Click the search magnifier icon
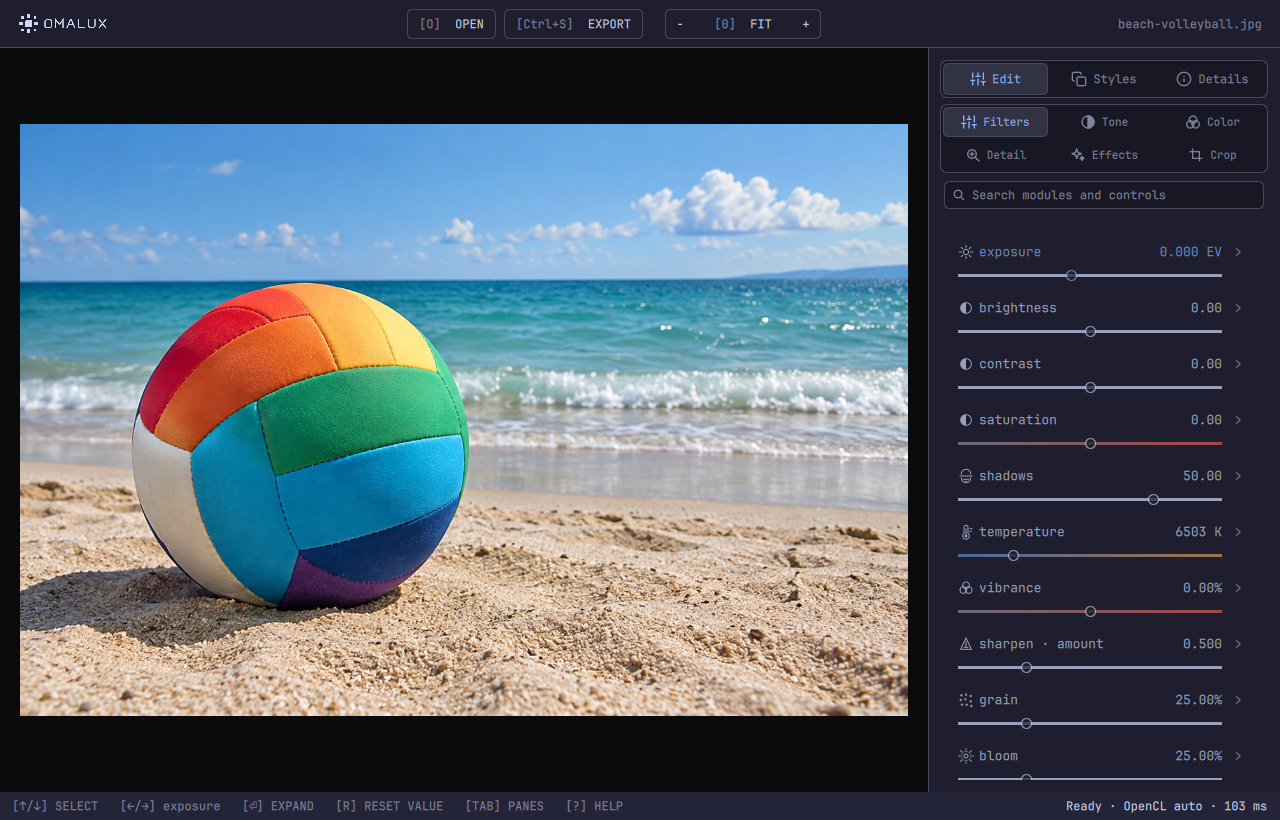This screenshot has width=1280, height=820. [959, 195]
